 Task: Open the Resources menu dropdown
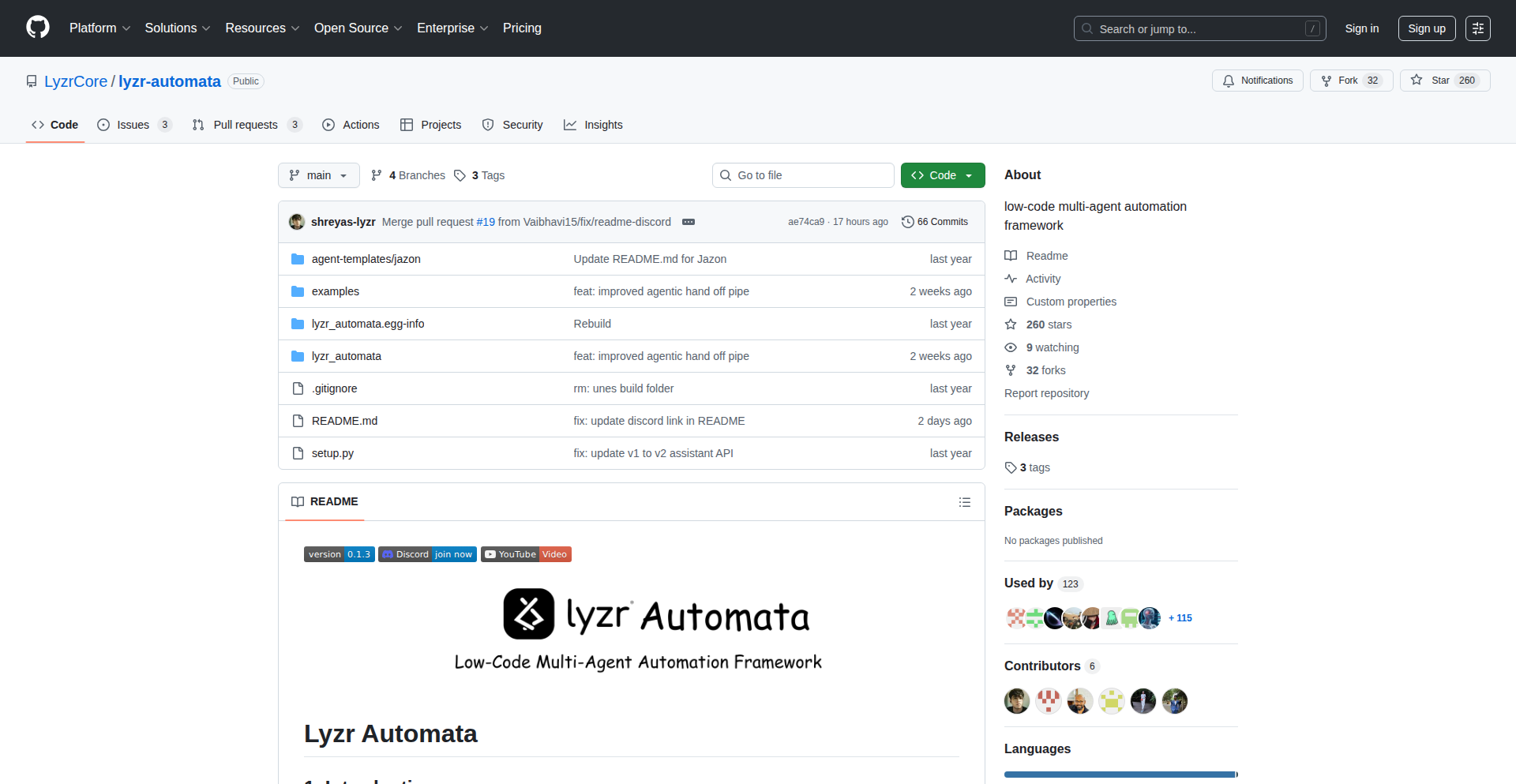pyautogui.click(x=261, y=28)
